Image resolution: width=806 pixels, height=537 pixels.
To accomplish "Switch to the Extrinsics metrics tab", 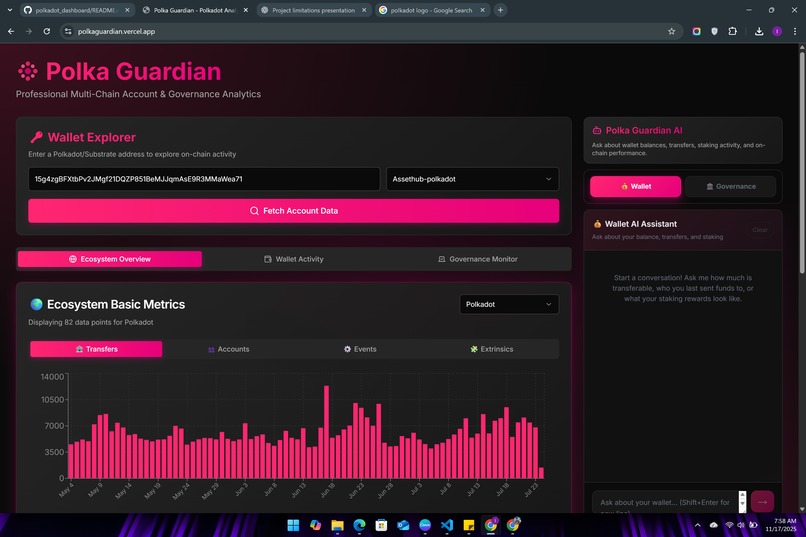I will pos(491,349).
